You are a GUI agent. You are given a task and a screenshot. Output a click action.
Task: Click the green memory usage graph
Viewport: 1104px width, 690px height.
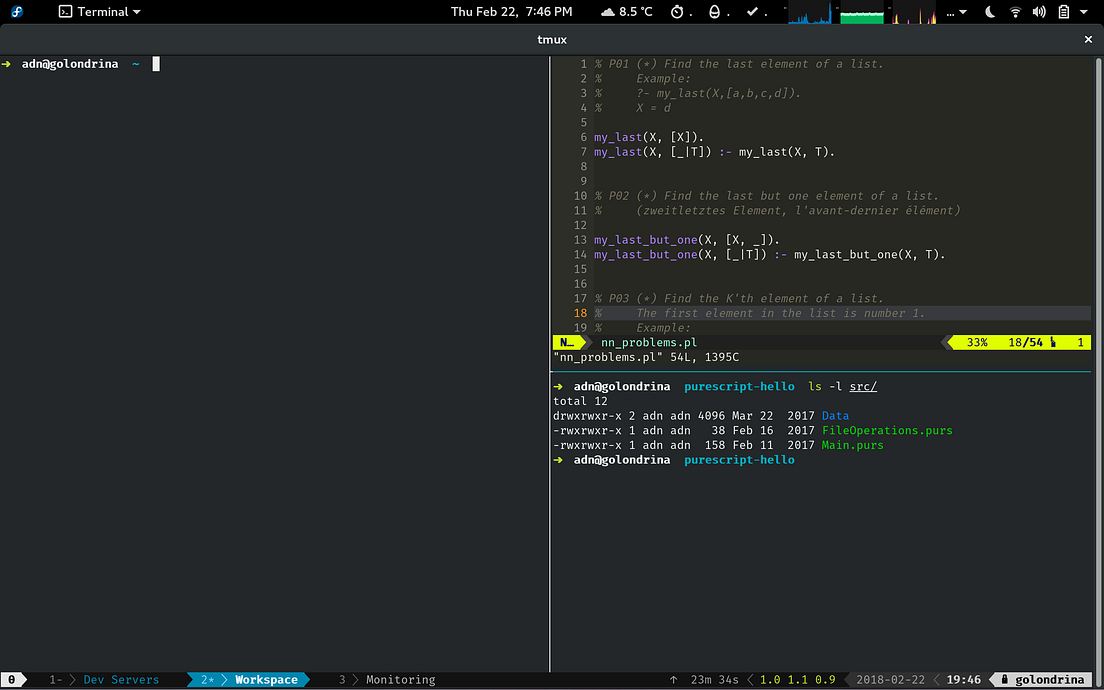click(862, 14)
